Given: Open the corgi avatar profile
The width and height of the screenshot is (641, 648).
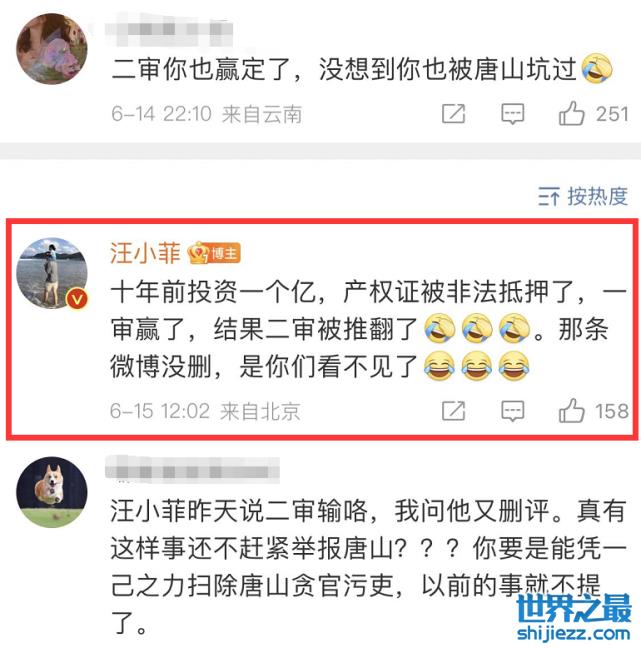Looking at the screenshot, I should (52, 492).
